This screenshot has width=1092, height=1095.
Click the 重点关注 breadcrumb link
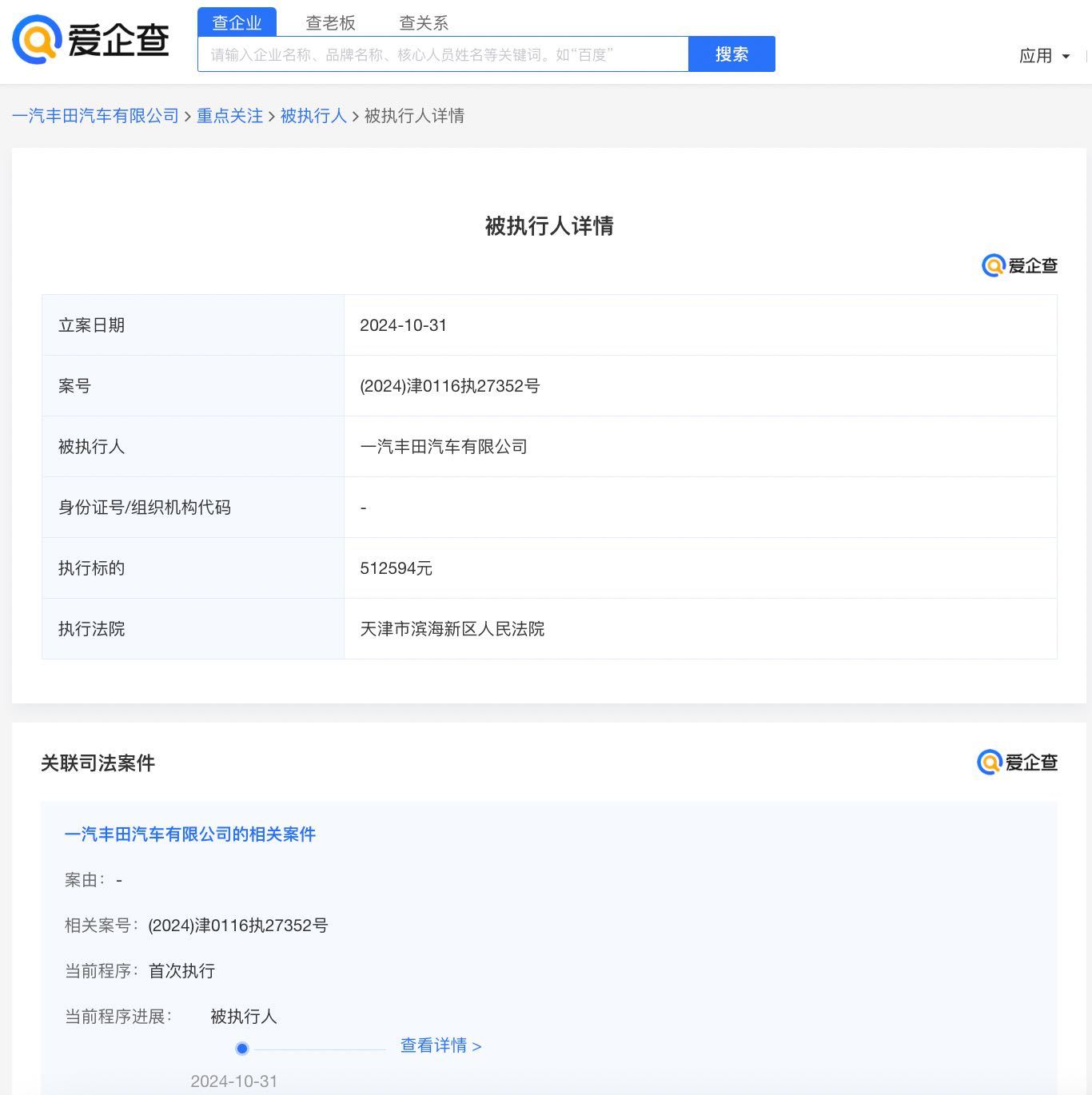tap(229, 116)
